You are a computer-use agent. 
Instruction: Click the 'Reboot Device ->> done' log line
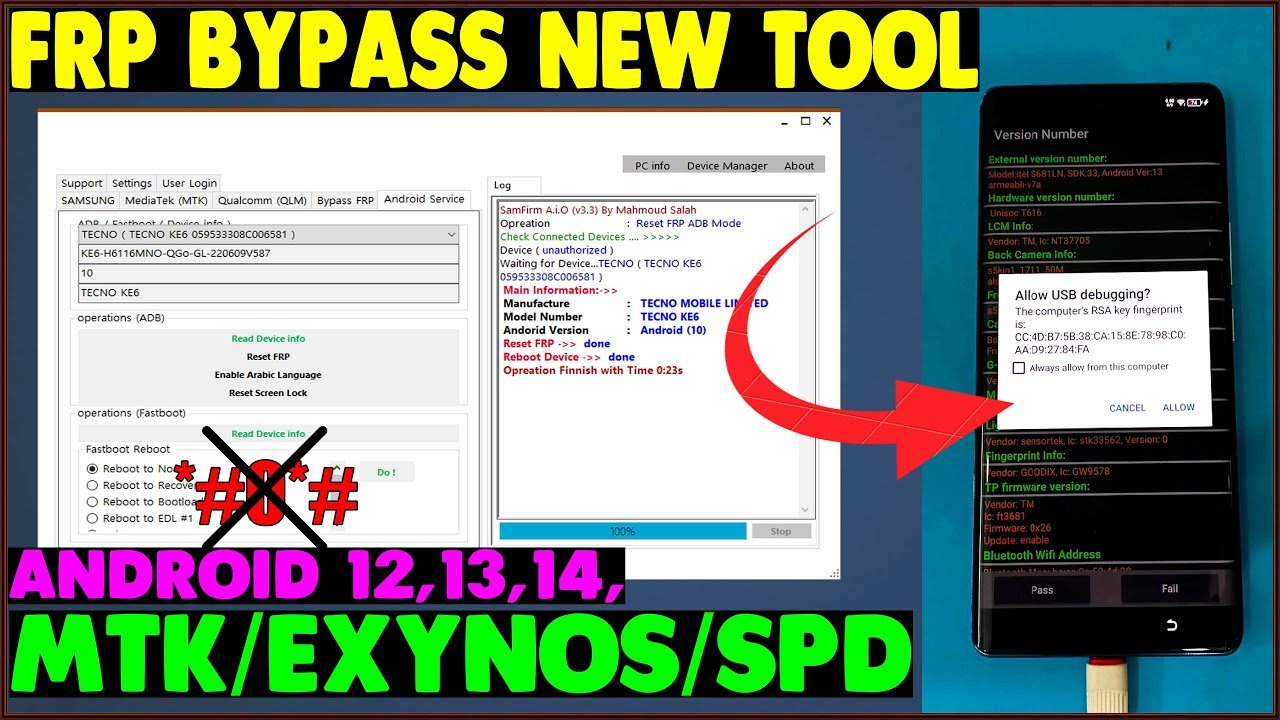point(569,357)
